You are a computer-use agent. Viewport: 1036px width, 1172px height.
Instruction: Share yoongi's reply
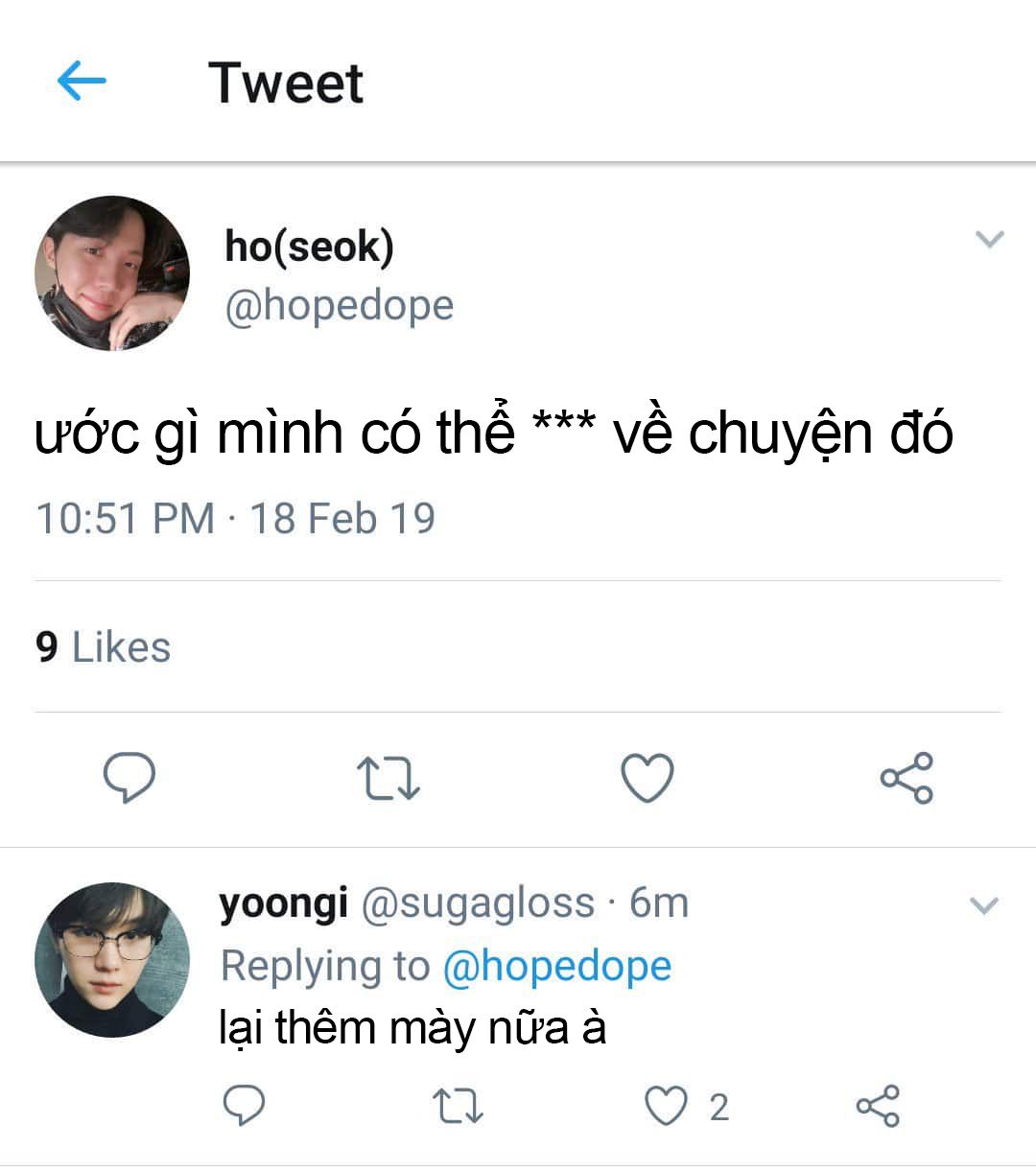pyautogui.click(x=878, y=1106)
